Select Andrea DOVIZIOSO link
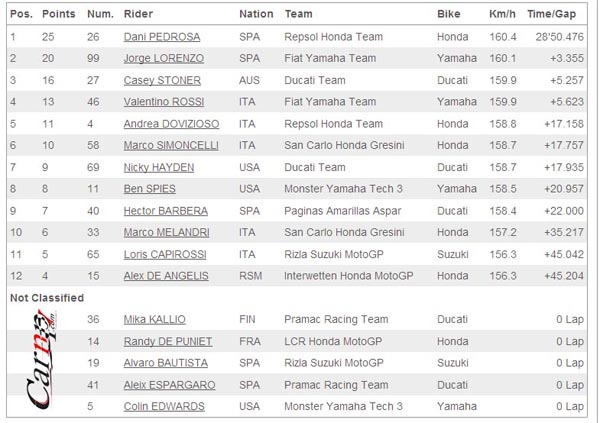The image size is (600, 423). pyautogui.click(x=171, y=124)
